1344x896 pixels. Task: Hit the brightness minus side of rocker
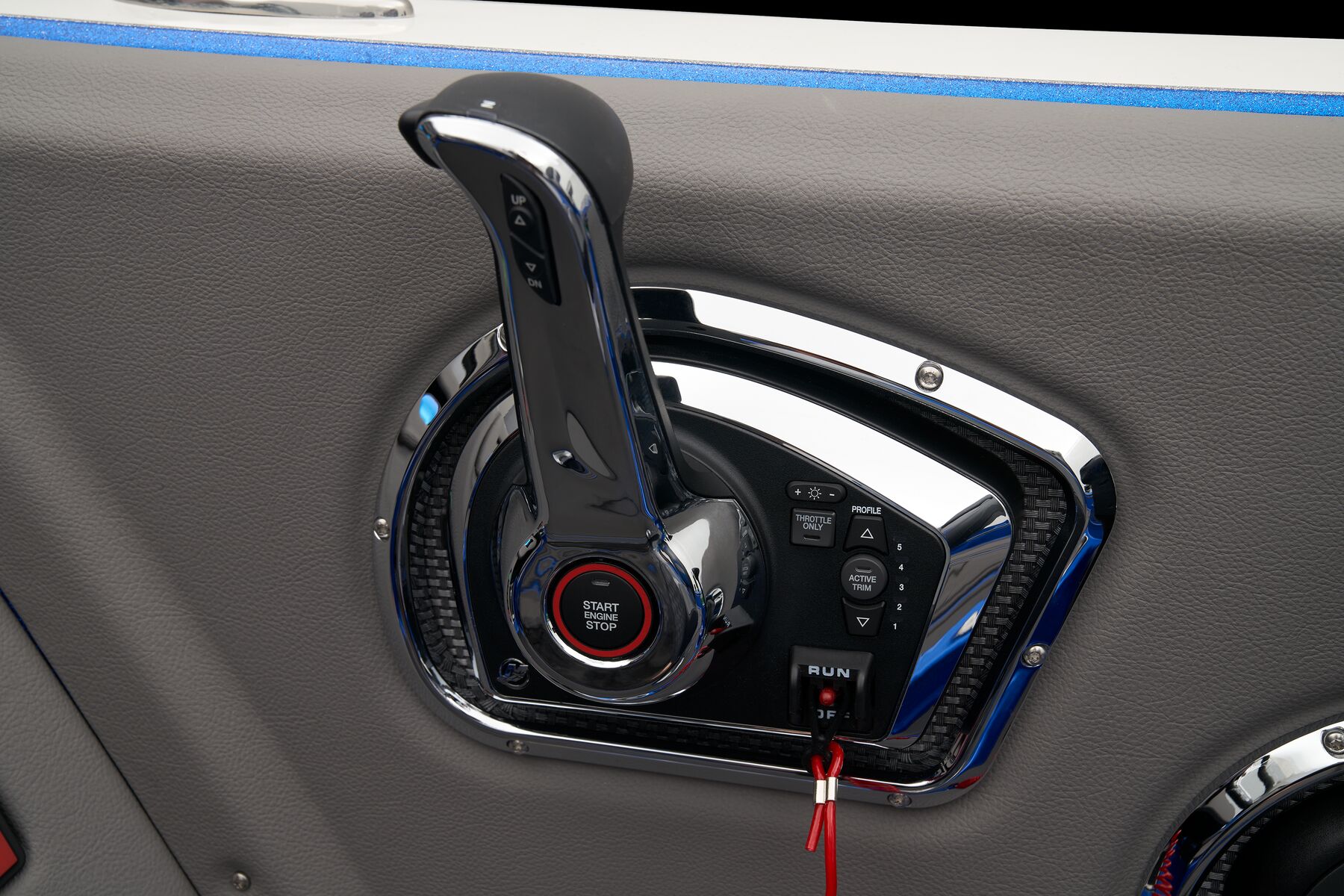(833, 494)
